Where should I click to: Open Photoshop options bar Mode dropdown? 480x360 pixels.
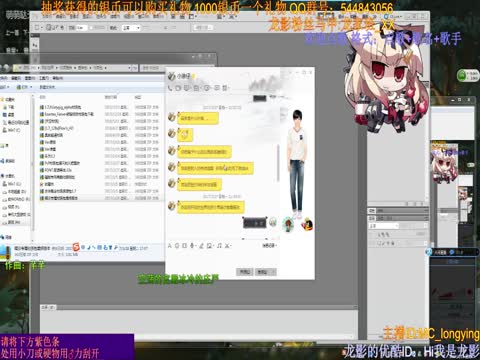coord(131,28)
